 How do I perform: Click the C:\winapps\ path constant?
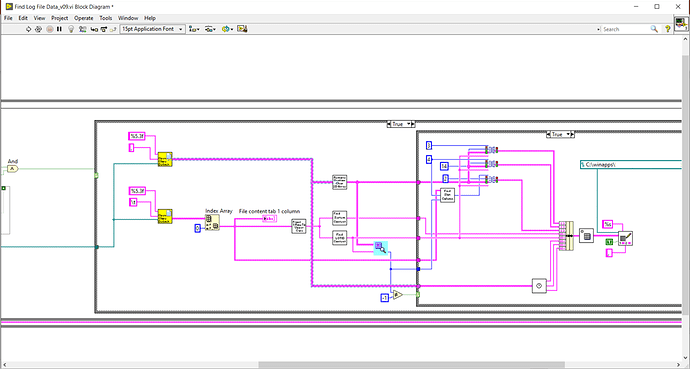[631, 165]
